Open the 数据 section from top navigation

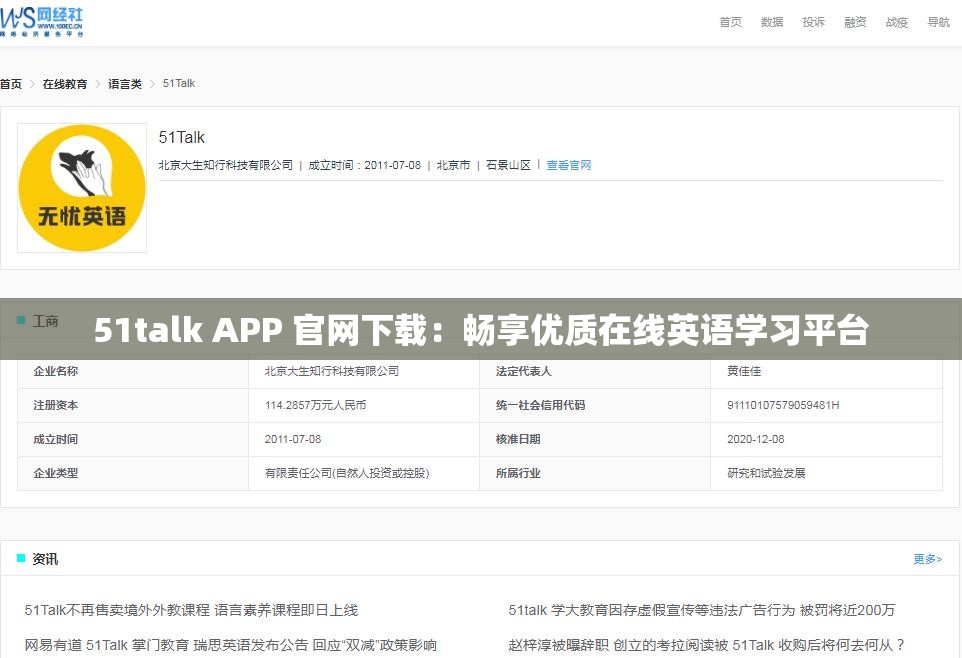coord(771,21)
